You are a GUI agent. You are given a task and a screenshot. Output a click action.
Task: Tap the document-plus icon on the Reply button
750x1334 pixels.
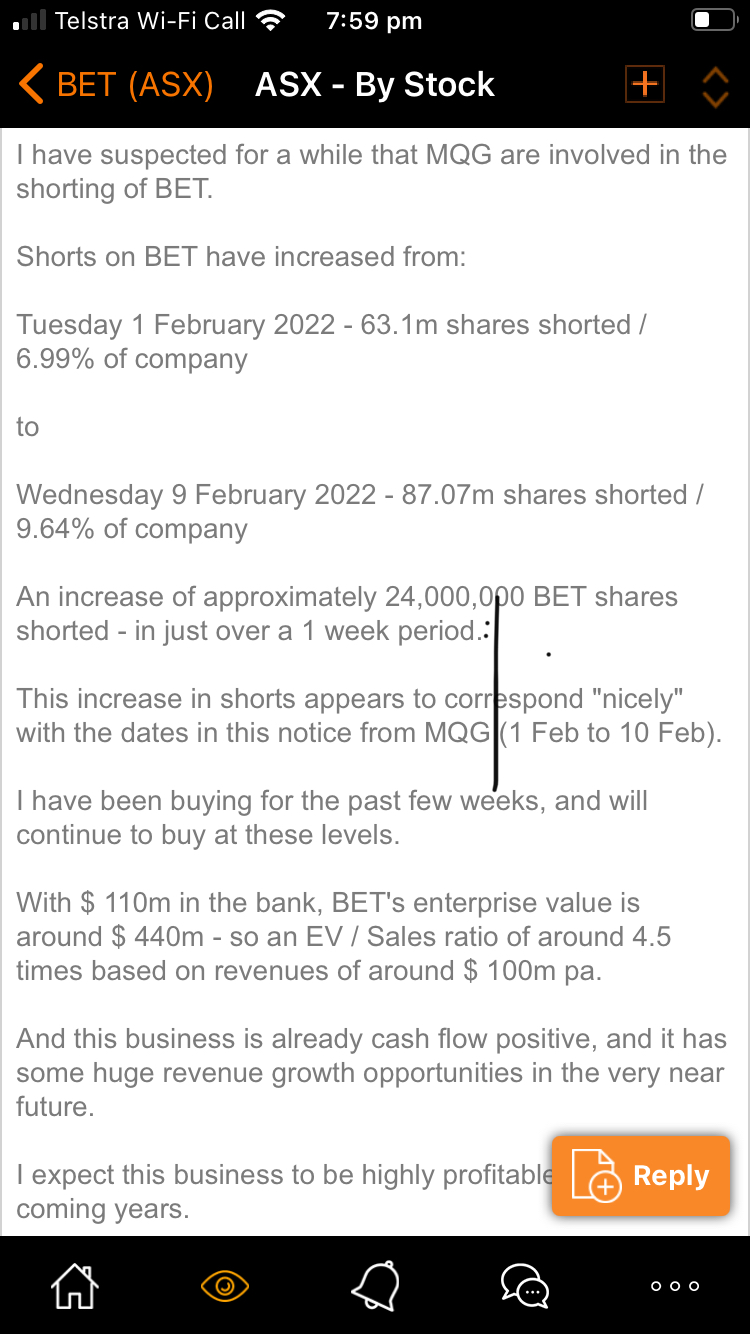pyautogui.click(x=594, y=1176)
